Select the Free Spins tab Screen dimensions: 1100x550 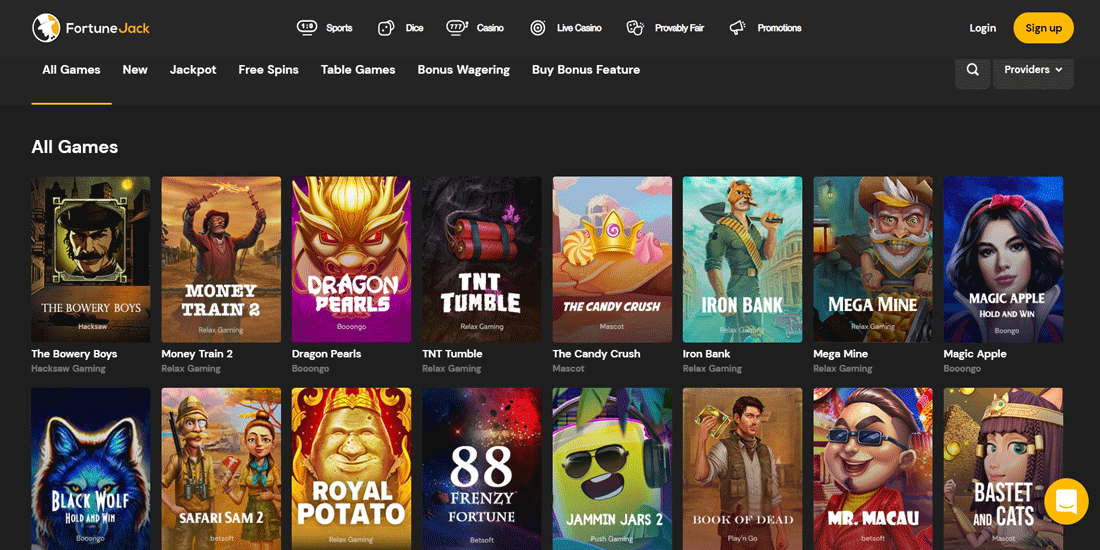pos(268,70)
